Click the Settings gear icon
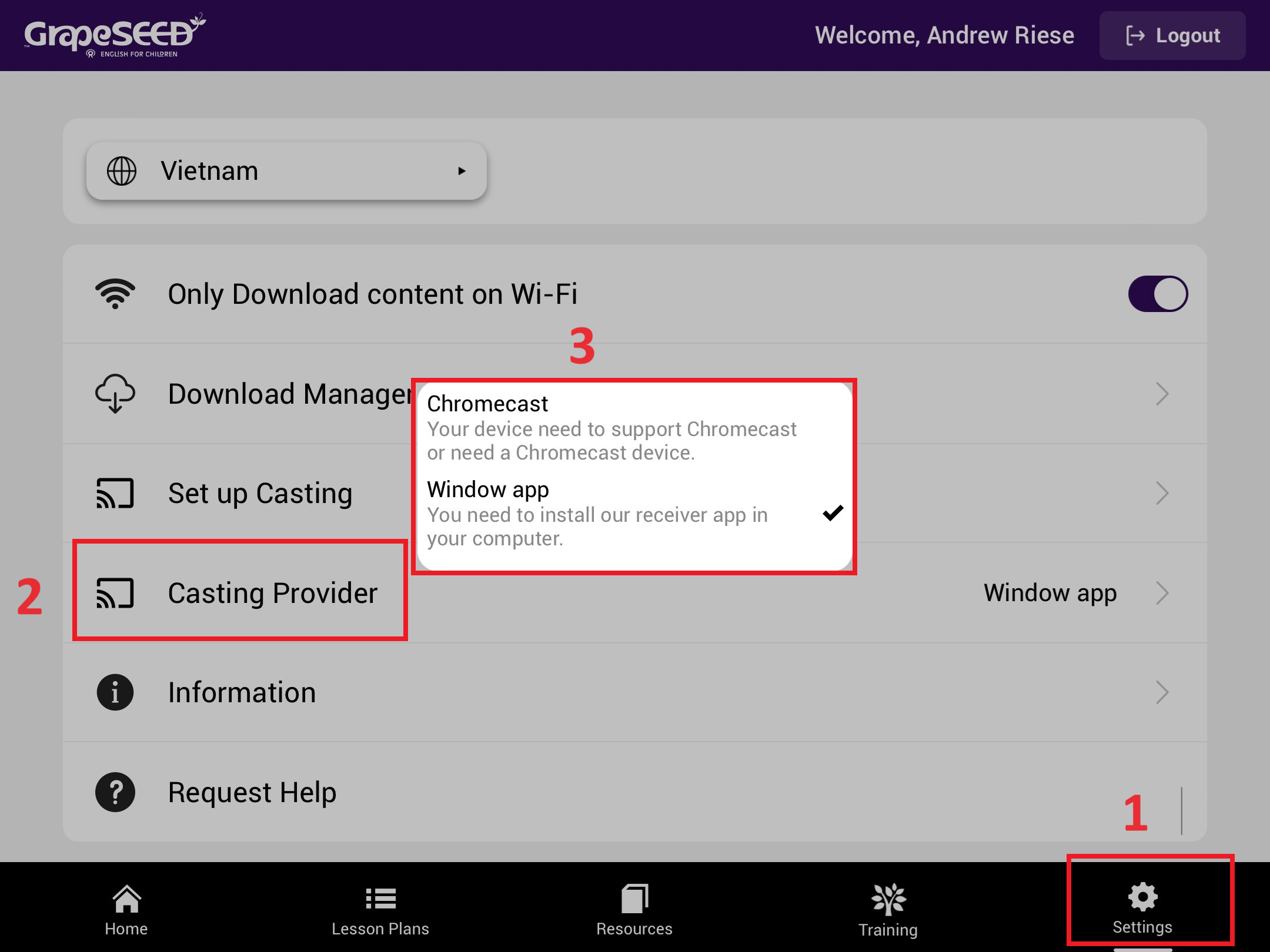 [x=1142, y=897]
